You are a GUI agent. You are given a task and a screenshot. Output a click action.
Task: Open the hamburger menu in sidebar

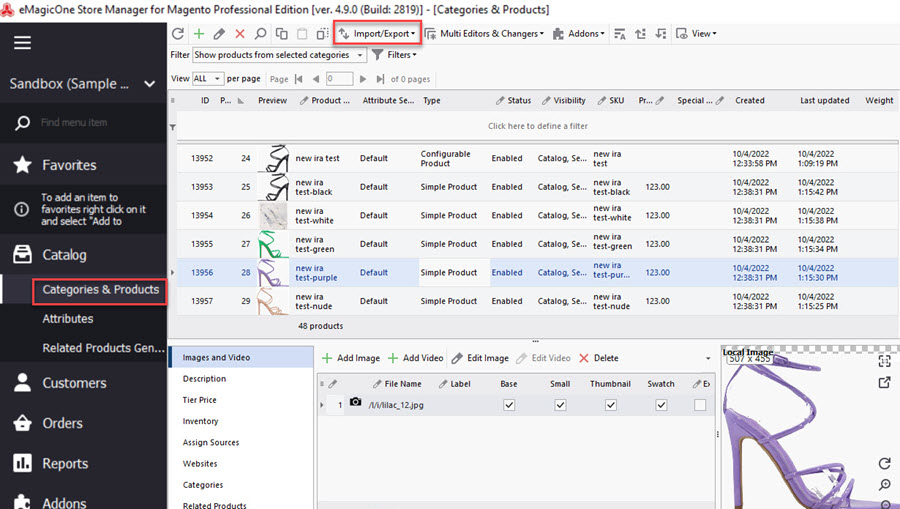click(22, 42)
